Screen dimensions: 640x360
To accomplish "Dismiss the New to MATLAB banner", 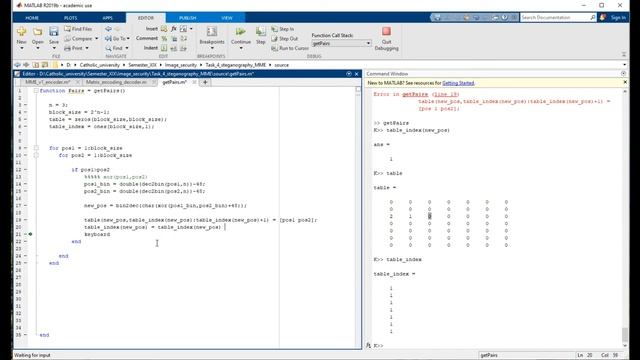I will 624,82.
